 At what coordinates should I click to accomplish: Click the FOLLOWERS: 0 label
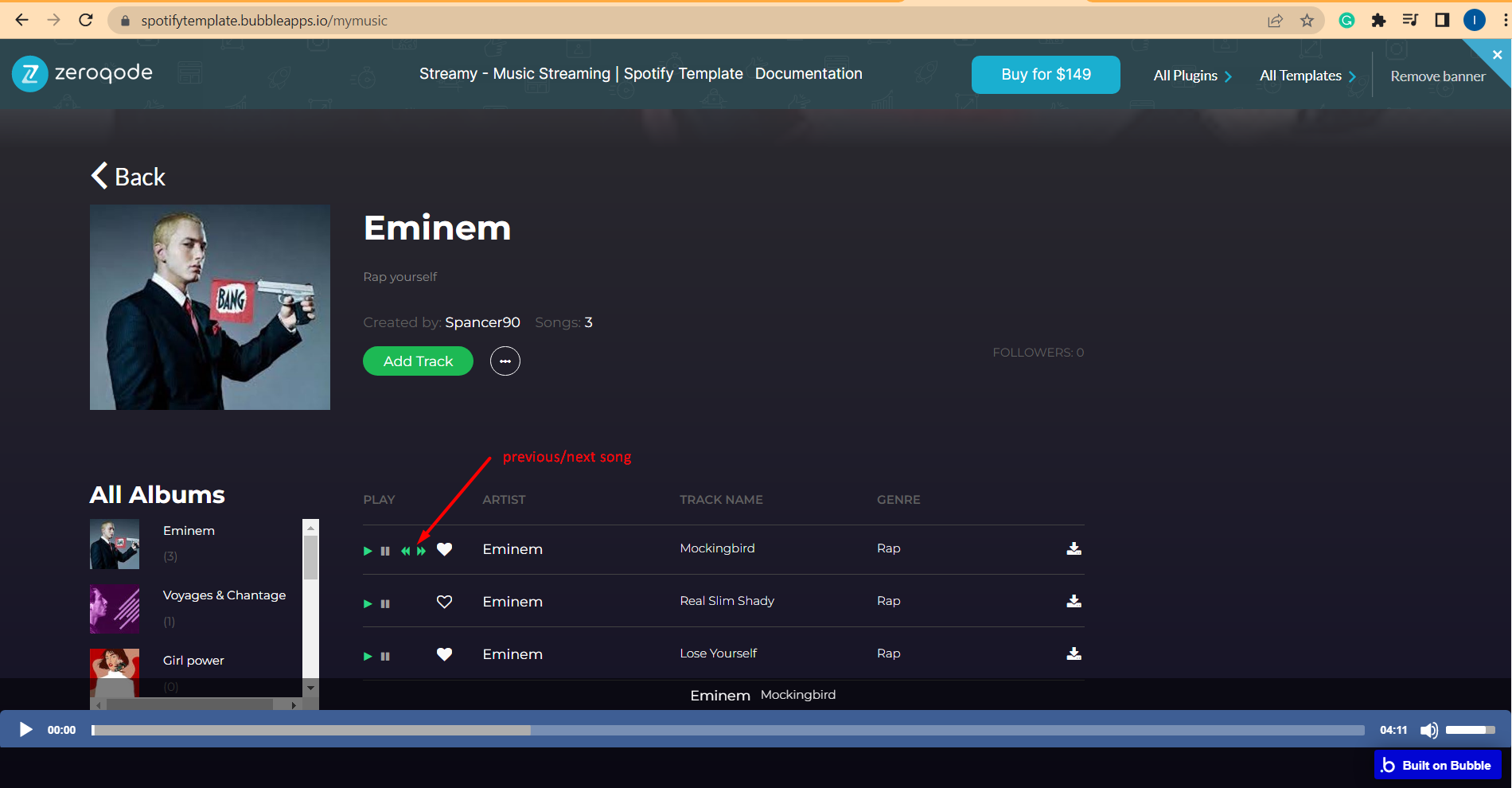tap(1038, 353)
